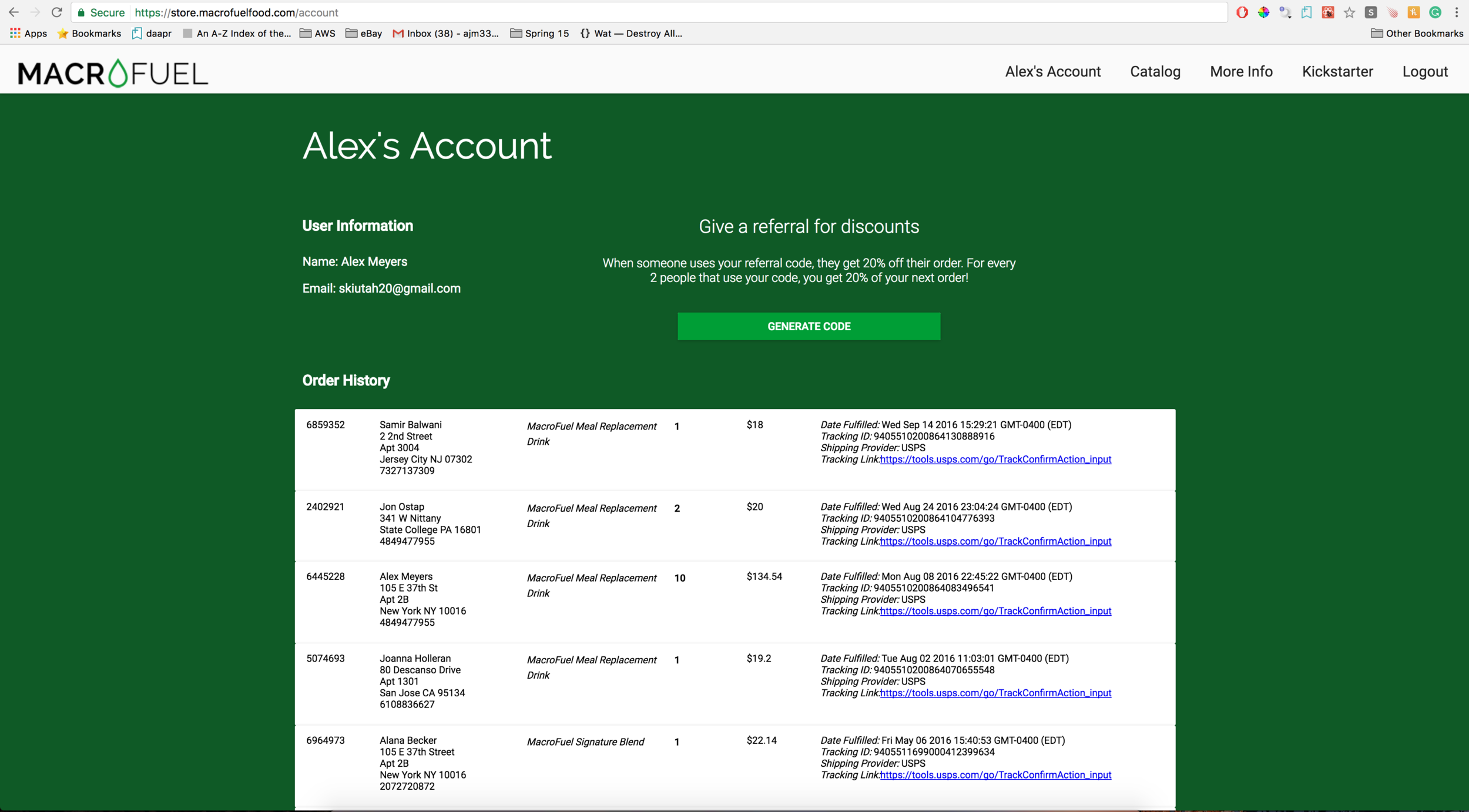The width and height of the screenshot is (1469, 812).
Task: Open the Wat — Destroy All bookmark
Action: [631, 33]
